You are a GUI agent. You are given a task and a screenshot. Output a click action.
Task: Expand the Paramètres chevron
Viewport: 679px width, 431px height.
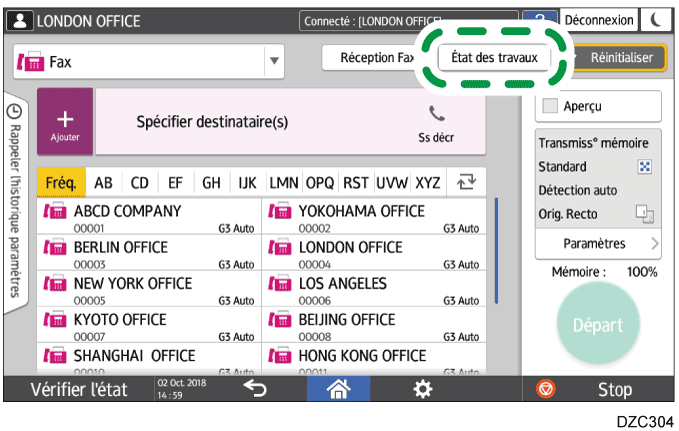click(x=654, y=243)
